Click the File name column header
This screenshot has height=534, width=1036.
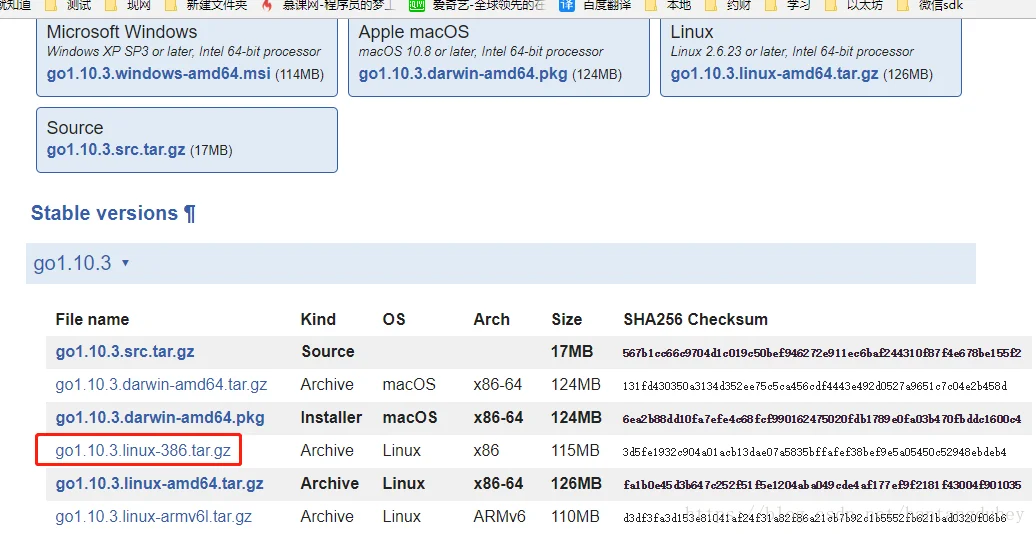click(92, 319)
